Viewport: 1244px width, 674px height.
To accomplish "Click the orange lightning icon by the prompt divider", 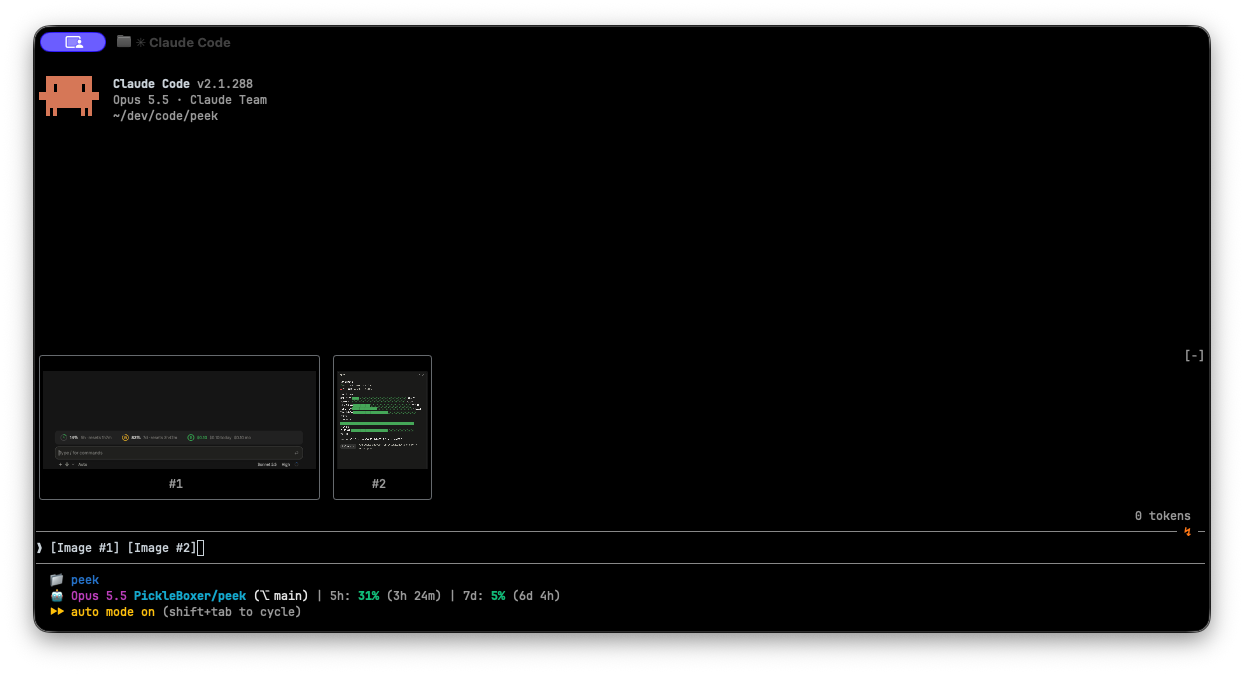I will pyautogui.click(x=1187, y=532).
